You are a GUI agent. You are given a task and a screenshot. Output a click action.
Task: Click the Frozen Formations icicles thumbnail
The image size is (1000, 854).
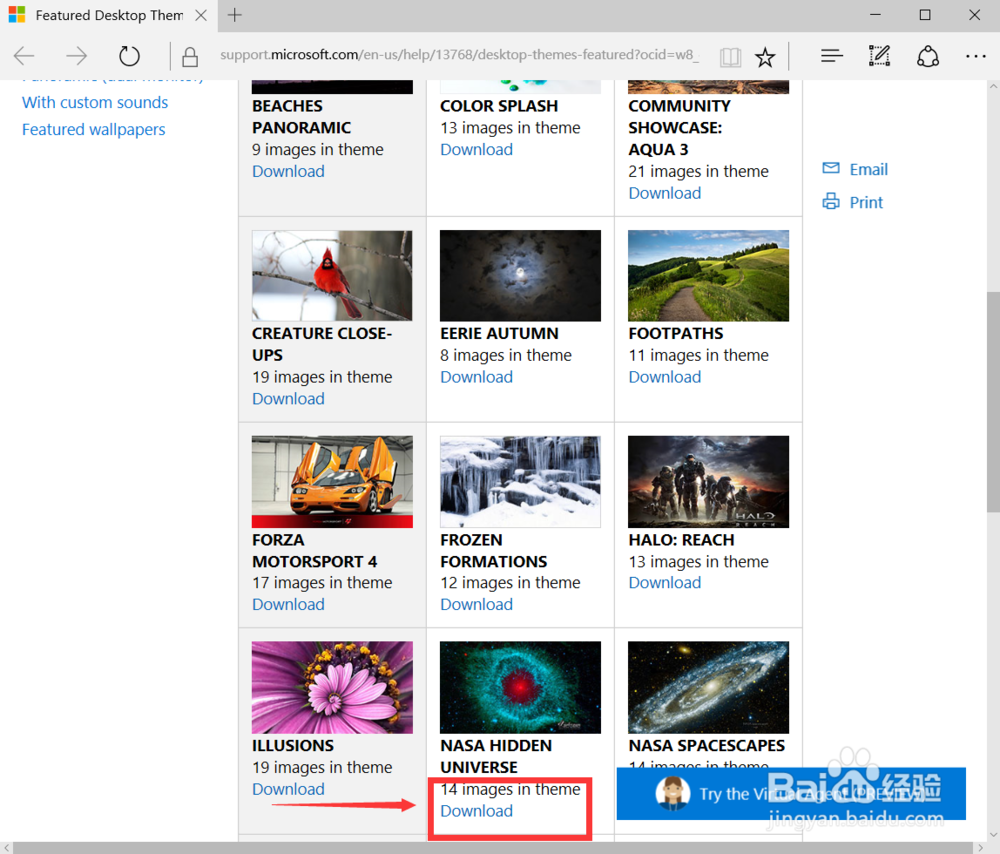point(520,482)
